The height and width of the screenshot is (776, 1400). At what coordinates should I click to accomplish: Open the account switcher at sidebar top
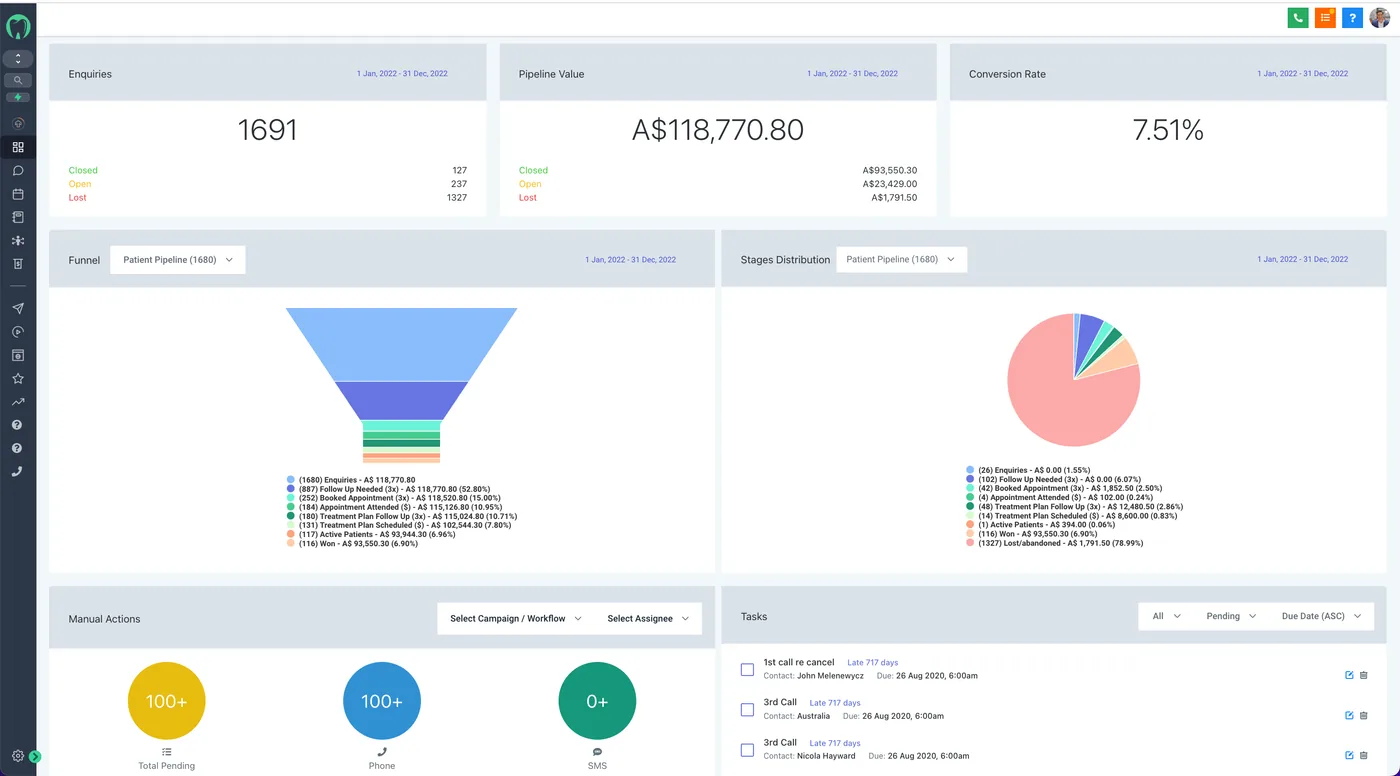(x=18, y=59)
